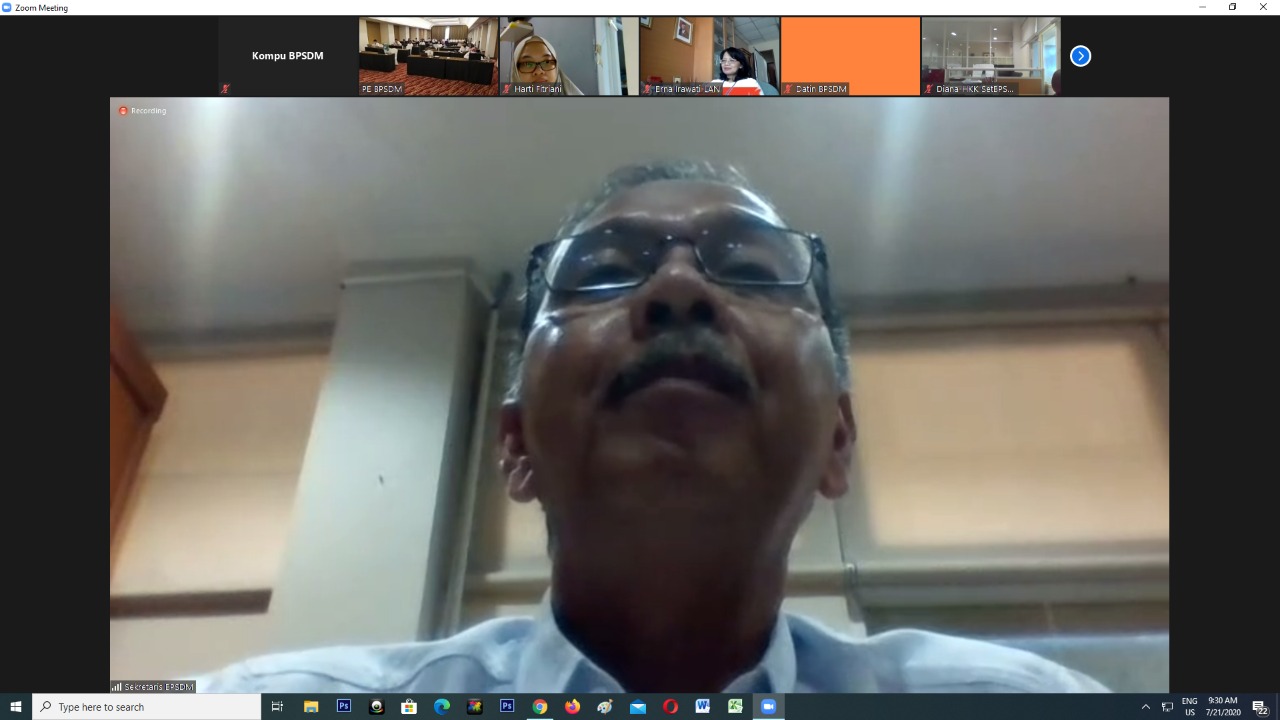Viewport: 1280px width, 720px height.
Task: Open the round black eye-shaped taskbar app
Action: point(376,707)
